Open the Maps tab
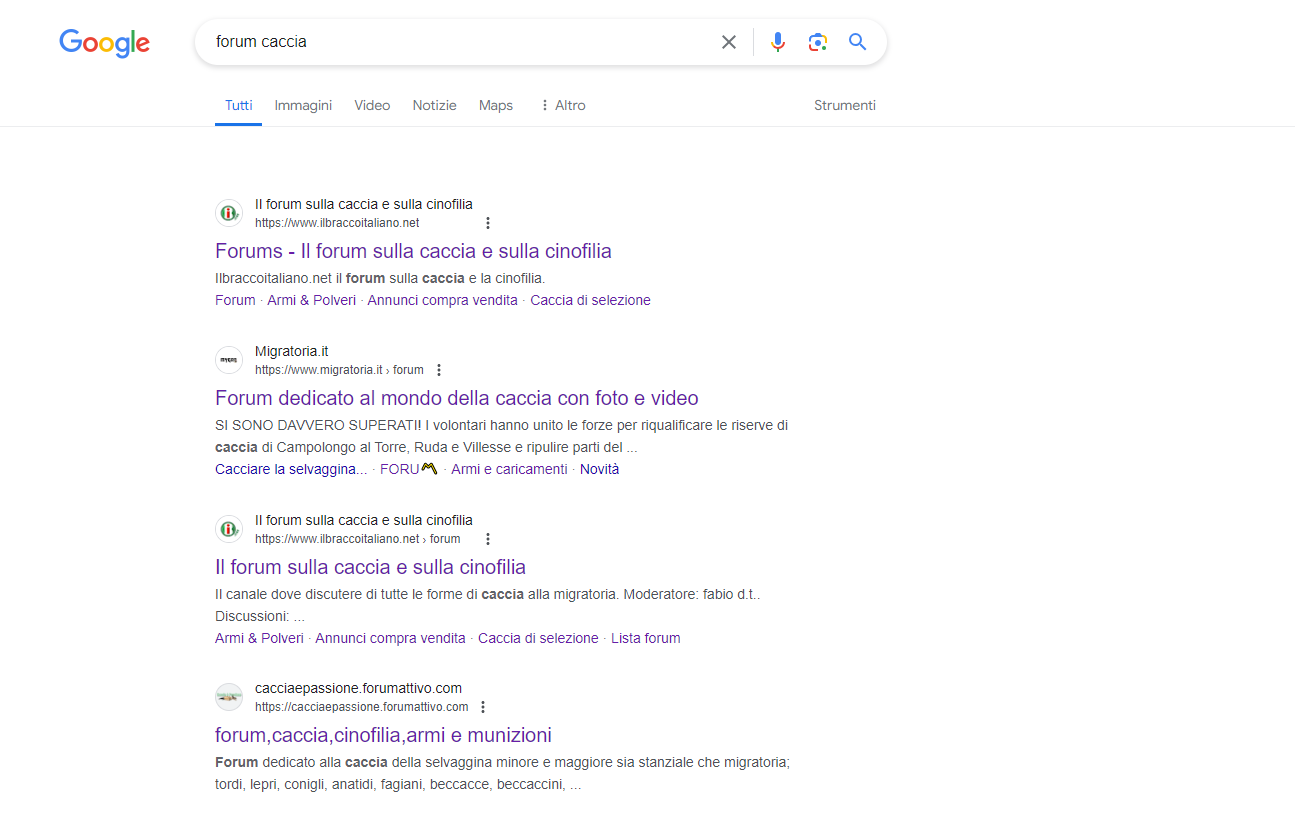 click(495, 105)
